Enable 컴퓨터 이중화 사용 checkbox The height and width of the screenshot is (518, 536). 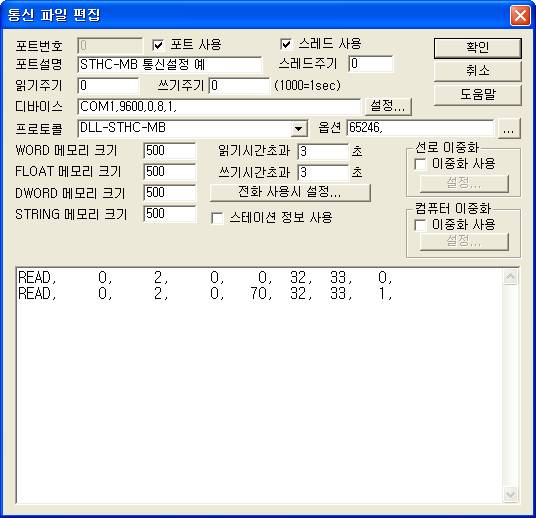pyautogui.click(x=420, y=225)
